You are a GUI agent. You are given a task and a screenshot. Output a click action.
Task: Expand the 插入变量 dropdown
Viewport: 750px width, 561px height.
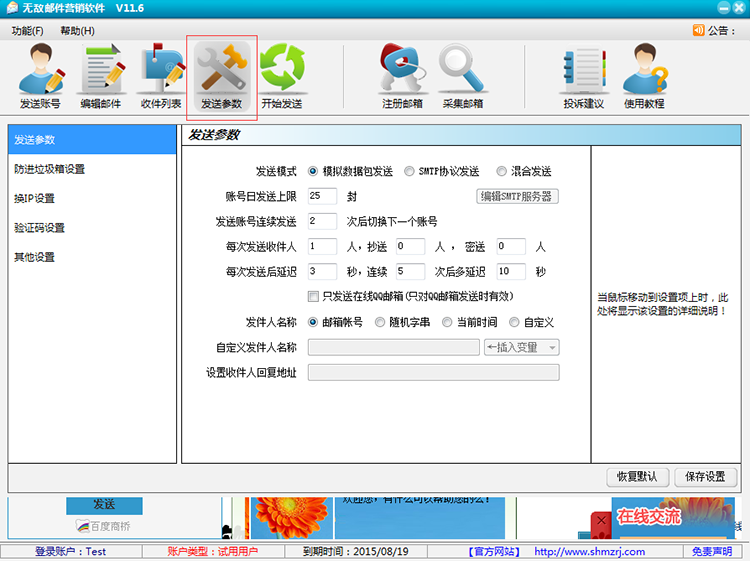coord(521,348)
